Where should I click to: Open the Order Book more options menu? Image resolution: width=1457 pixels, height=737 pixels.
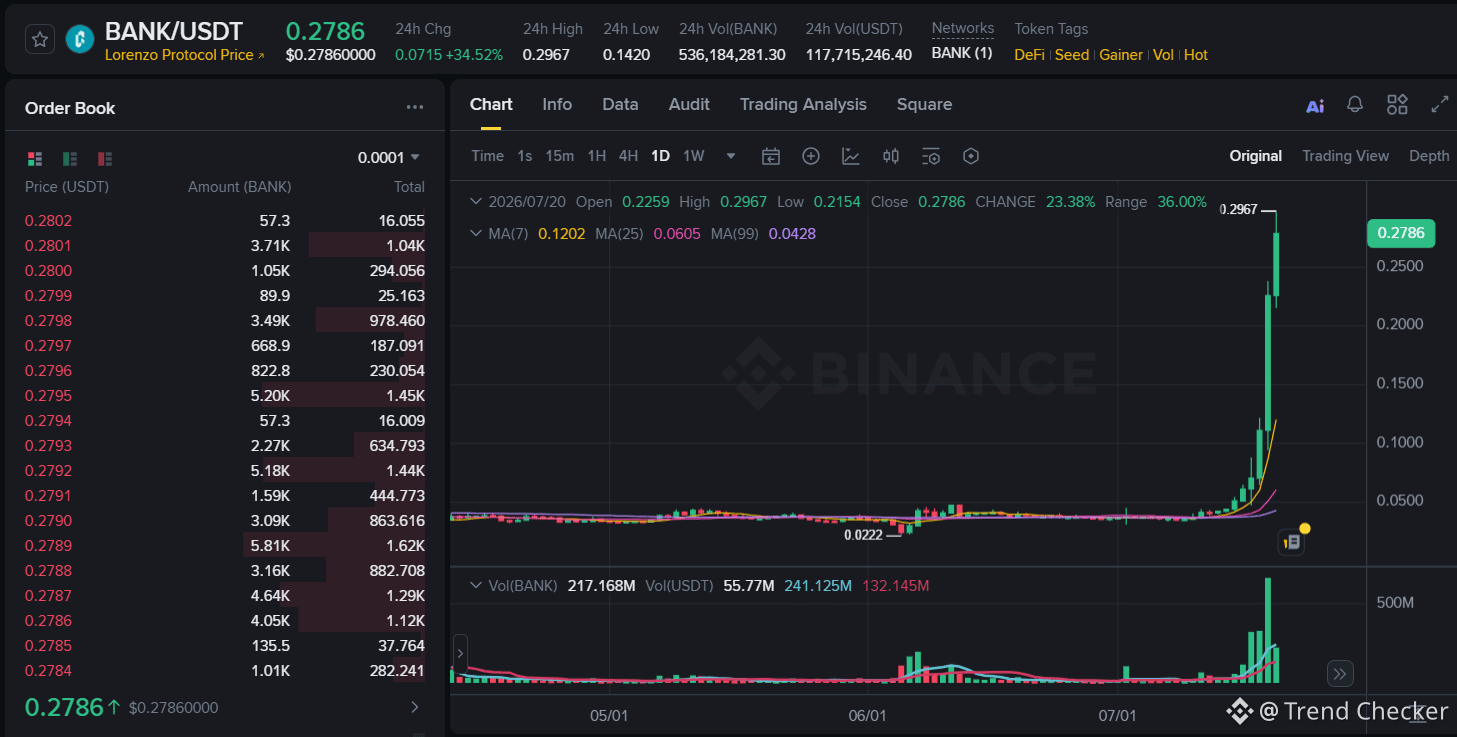click(415, 108)
